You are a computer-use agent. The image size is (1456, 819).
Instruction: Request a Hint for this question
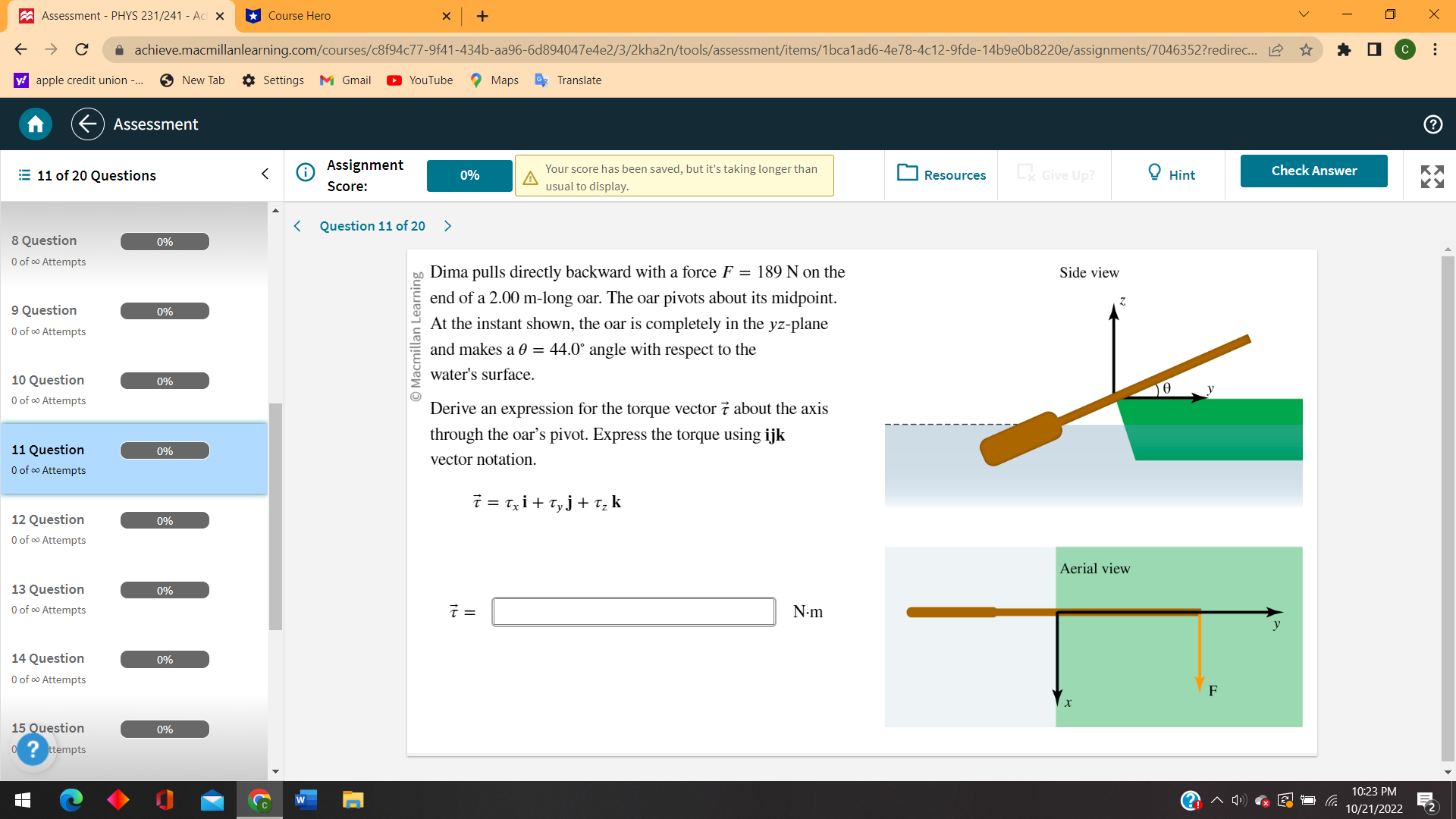1170,174
